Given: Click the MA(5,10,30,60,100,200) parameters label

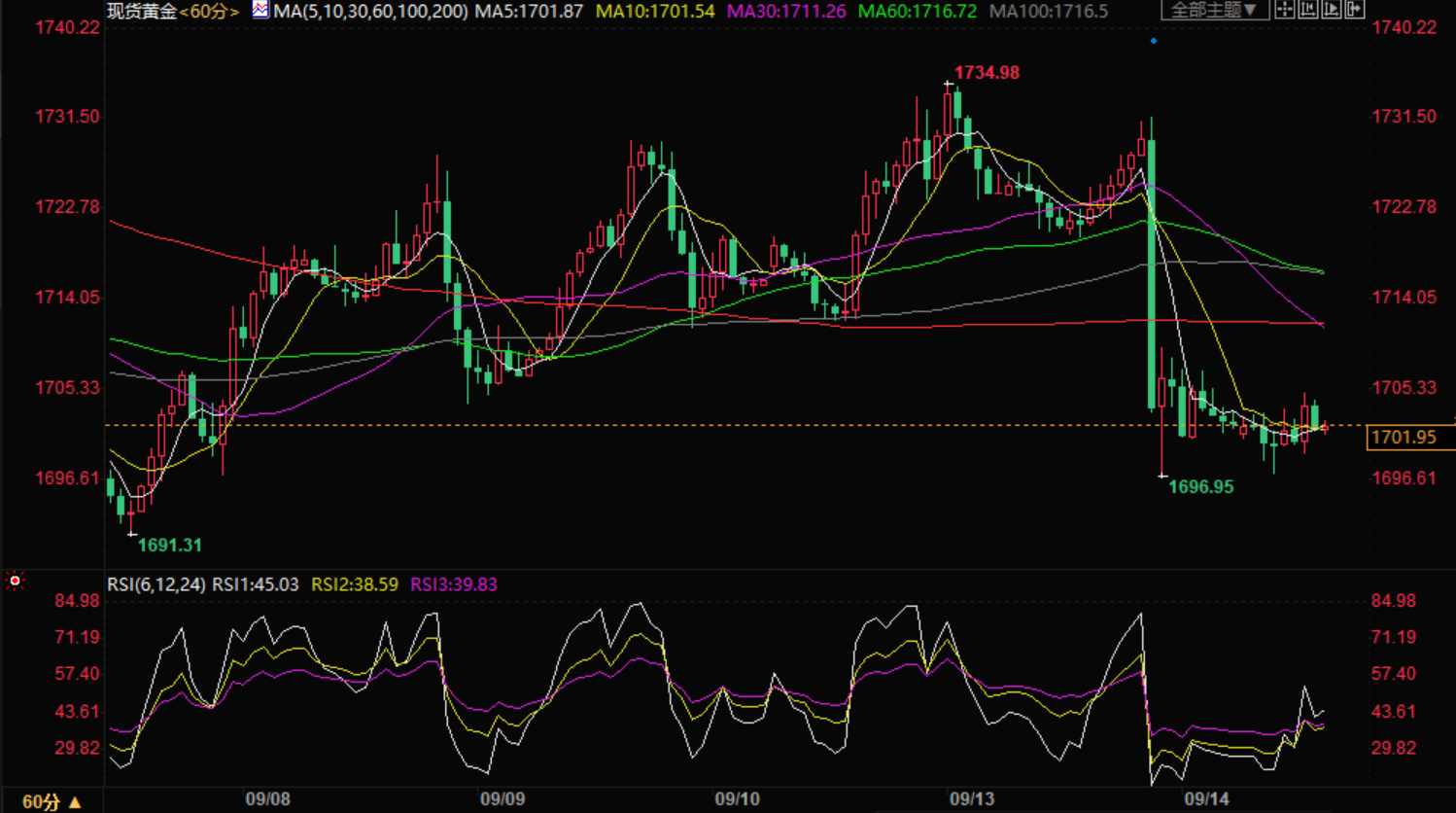Looking at the screenshot, I should tap(370, 12).
